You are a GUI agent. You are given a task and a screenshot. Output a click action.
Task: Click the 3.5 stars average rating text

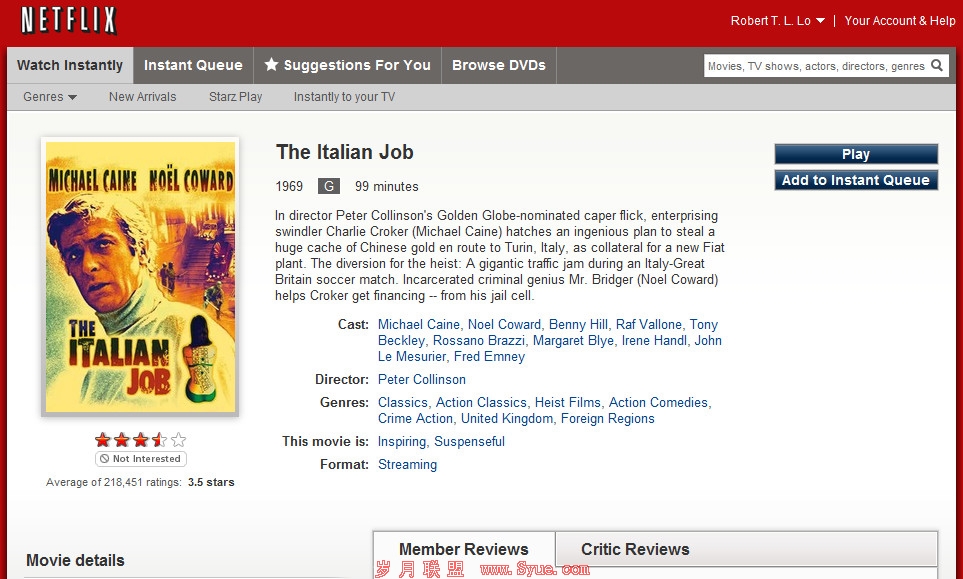click(211, 482)
